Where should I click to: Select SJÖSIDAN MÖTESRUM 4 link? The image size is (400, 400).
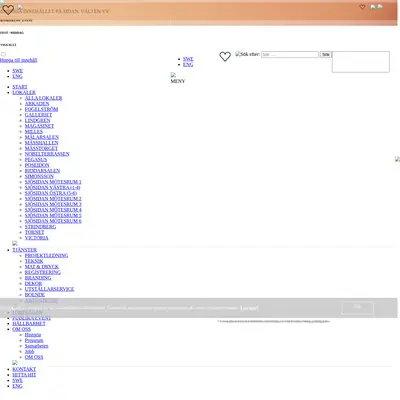[53, 210]
